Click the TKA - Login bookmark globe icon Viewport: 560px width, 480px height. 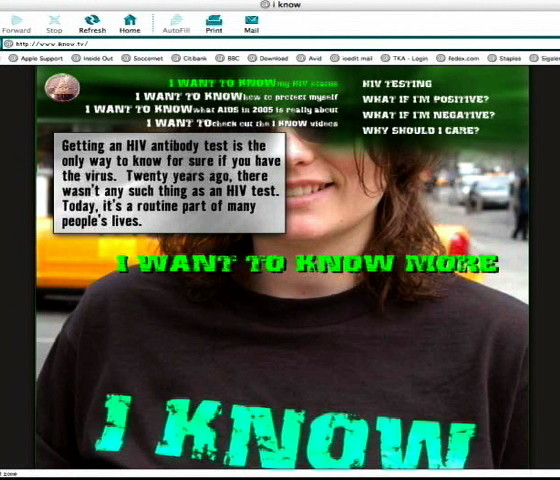[385, 58]
